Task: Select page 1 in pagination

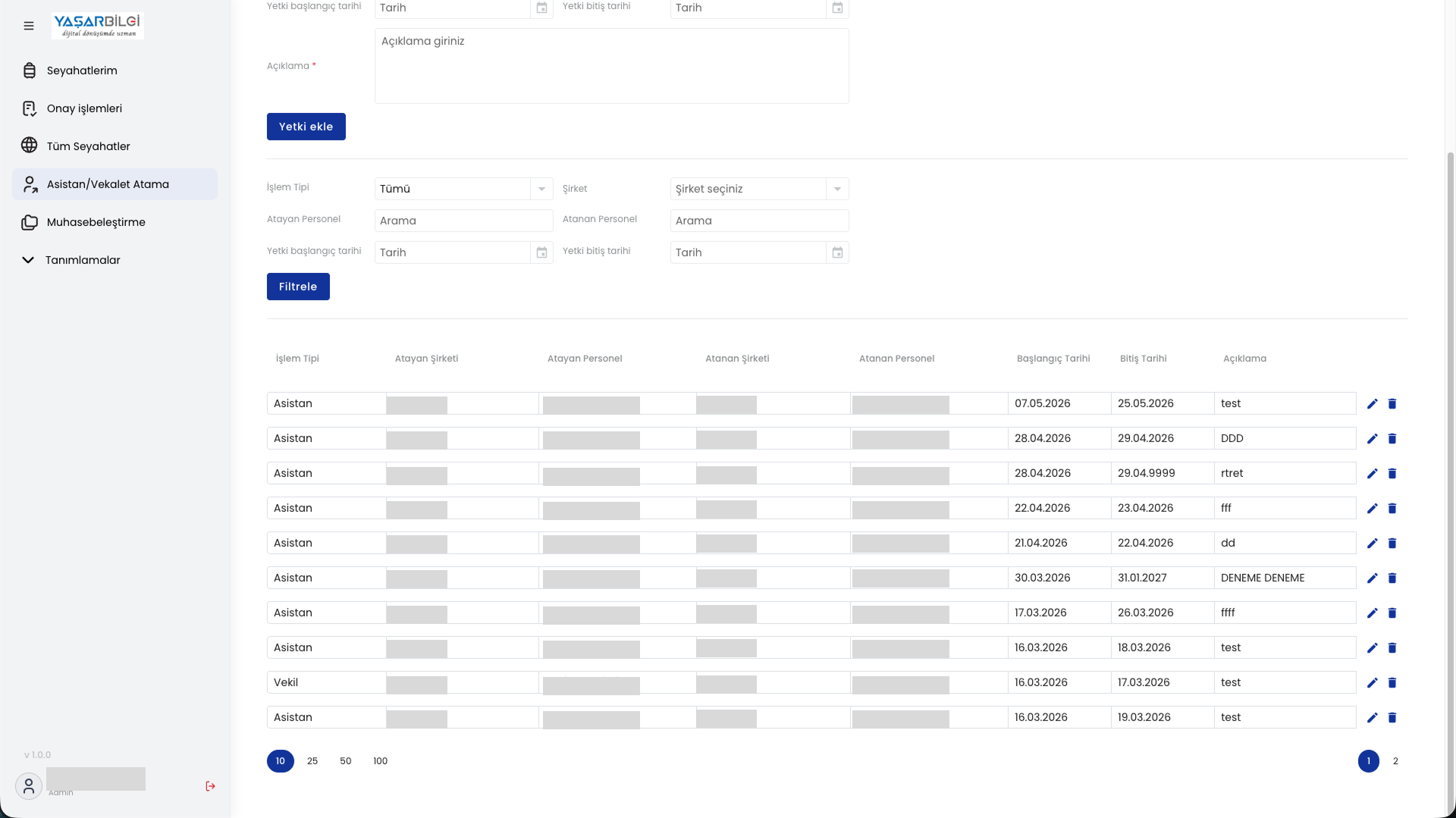Action: point(1369,761)
